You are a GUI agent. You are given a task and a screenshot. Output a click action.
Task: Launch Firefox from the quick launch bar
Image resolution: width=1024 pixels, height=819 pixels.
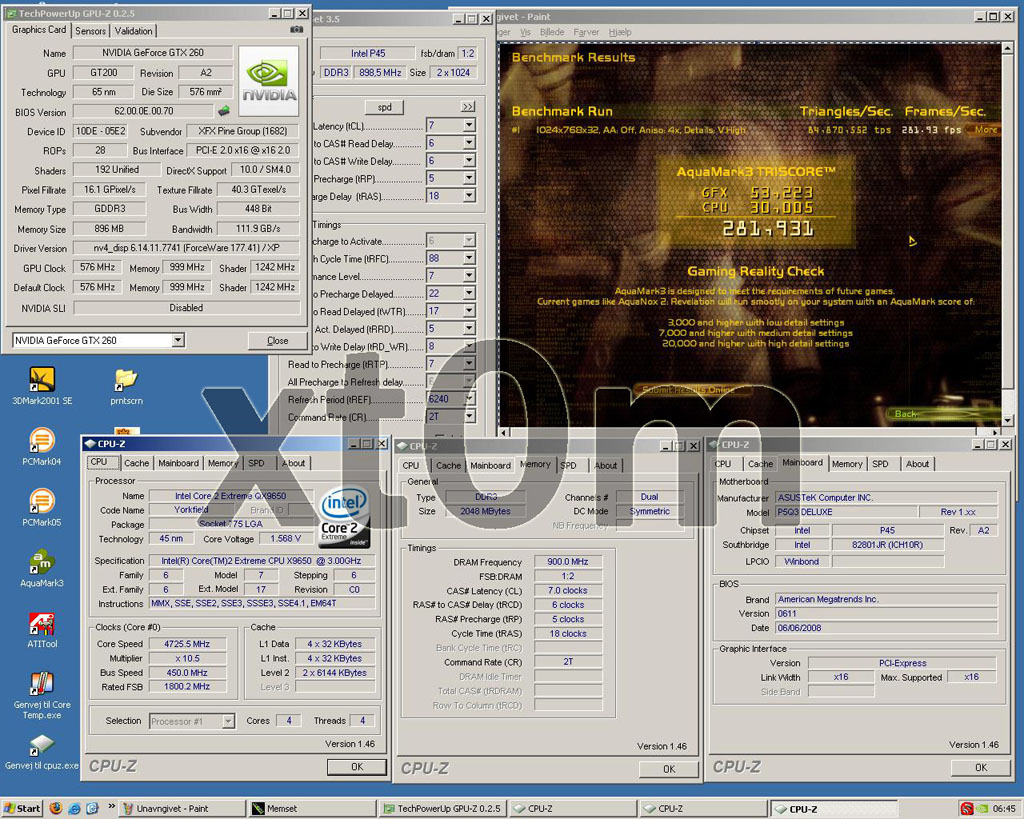(56, 809)
